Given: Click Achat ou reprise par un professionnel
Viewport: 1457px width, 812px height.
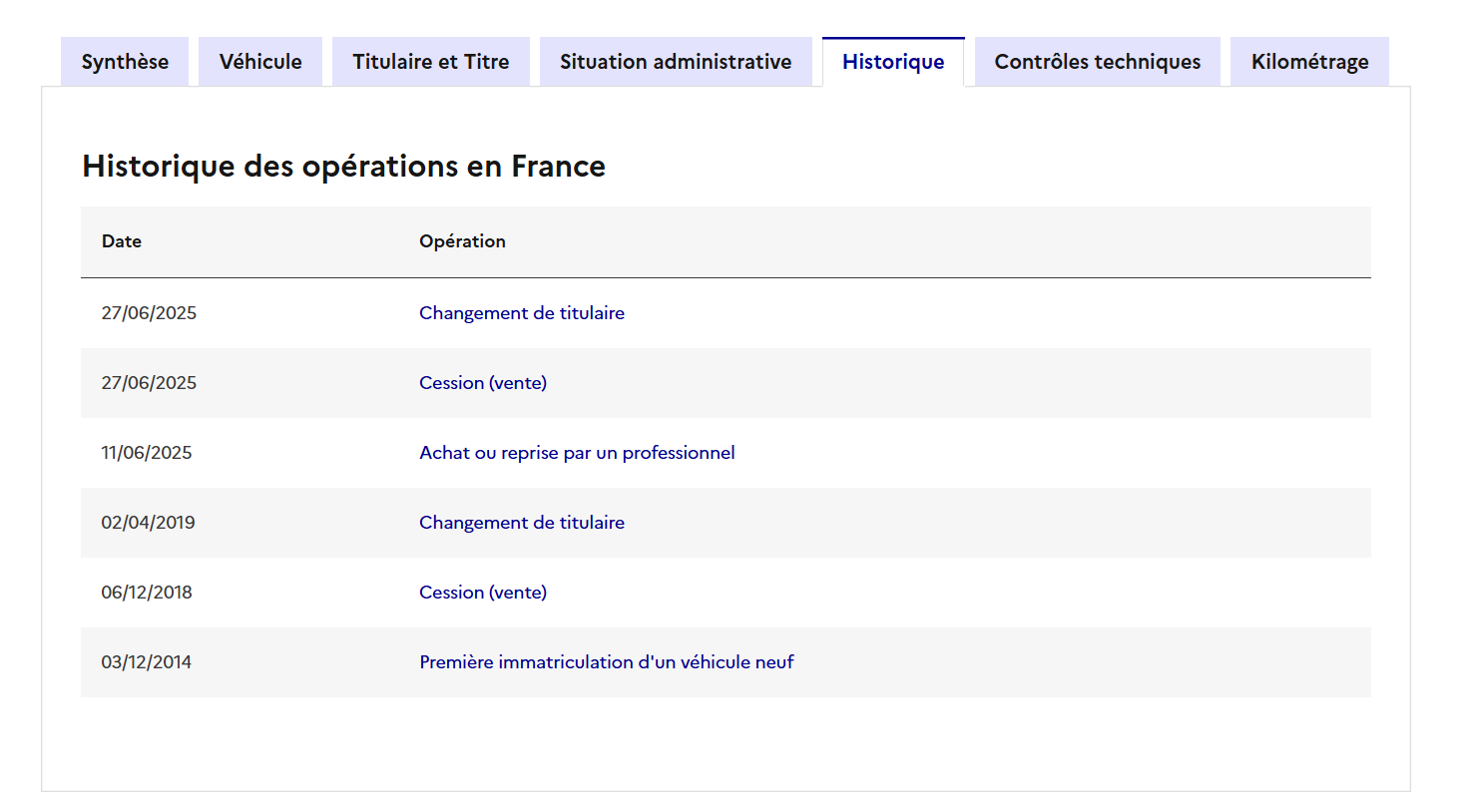Looking at the screenshot, I should [x=577, y=453].
